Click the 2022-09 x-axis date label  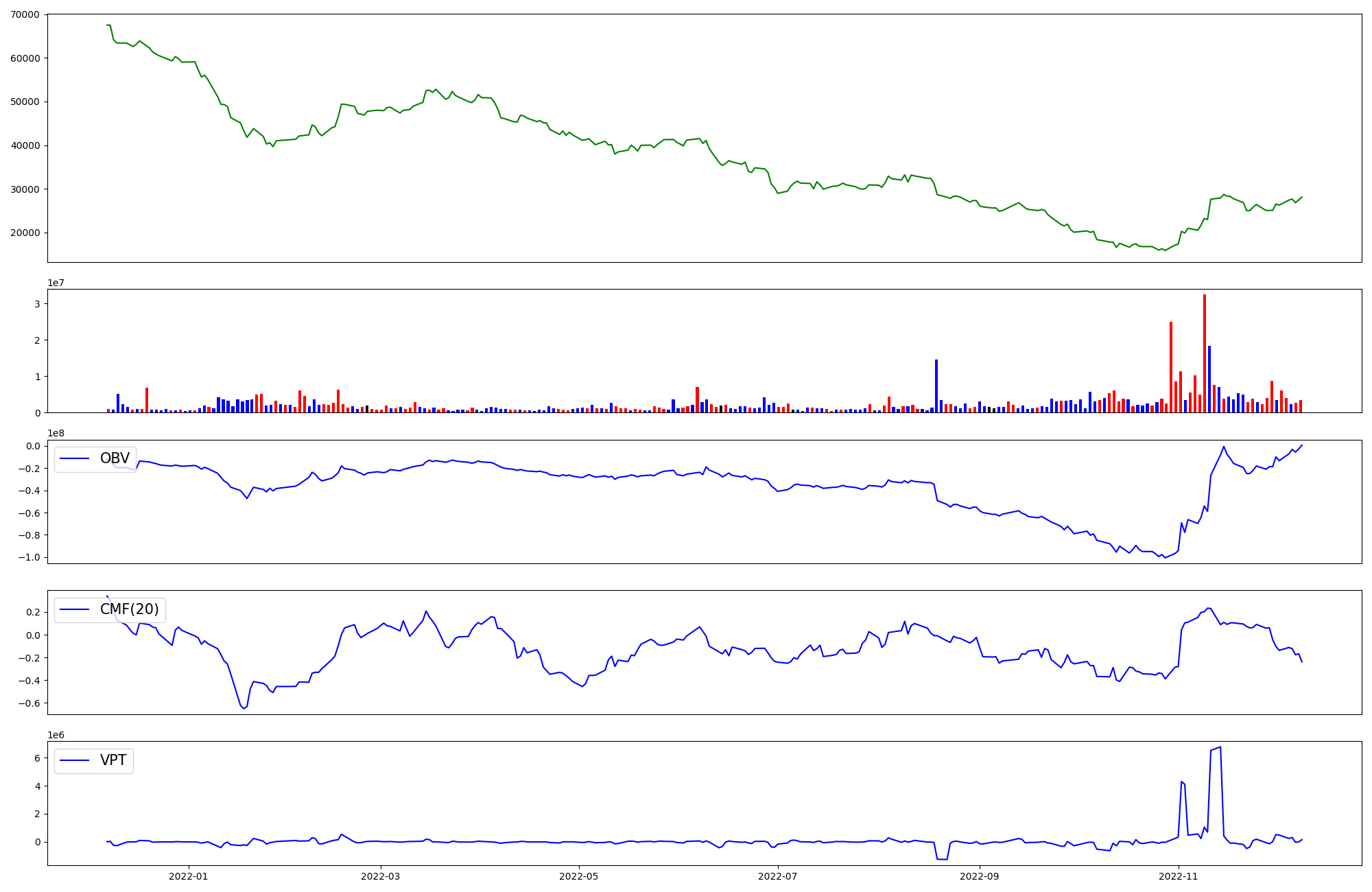click(x=980, y=876)
